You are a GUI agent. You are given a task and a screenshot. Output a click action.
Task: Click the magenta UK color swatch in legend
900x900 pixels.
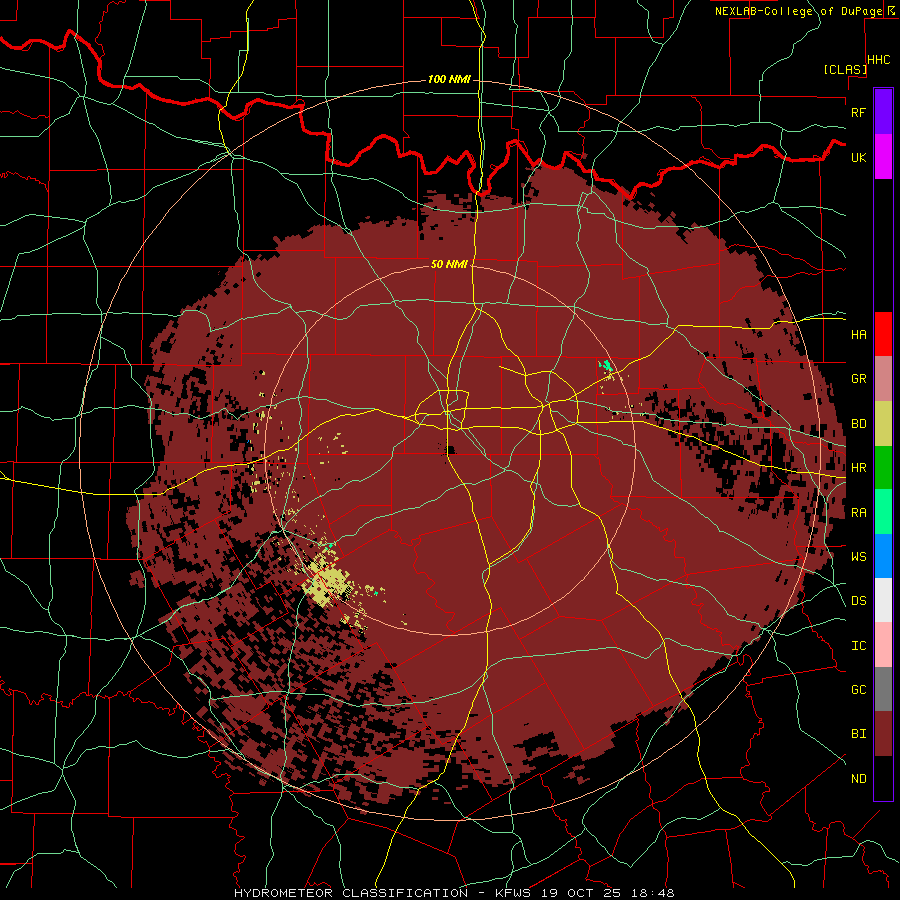coord(883,157)
